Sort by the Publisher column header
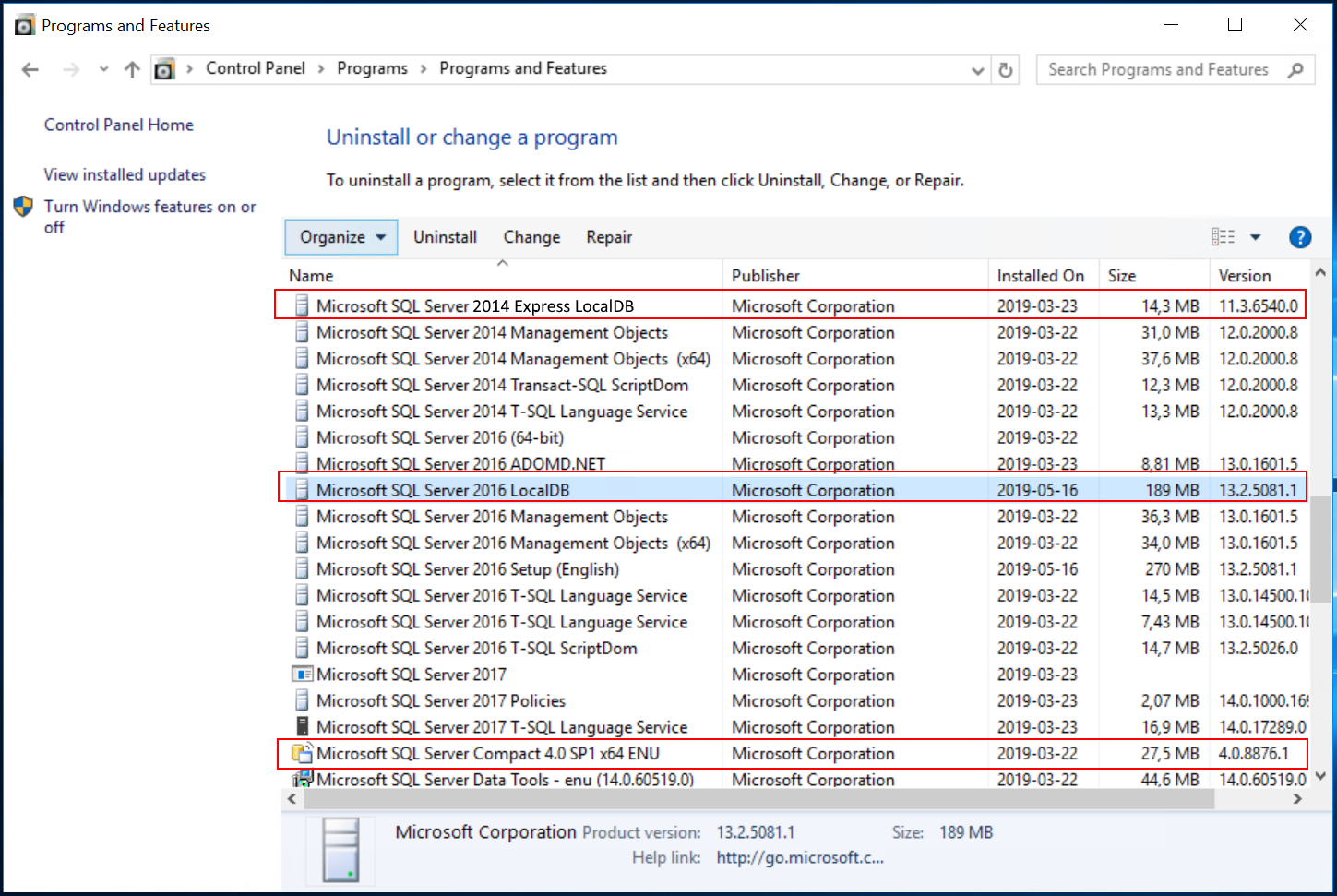Image resolution: width=1337 pixels, height=896 pixels. [855, 276]
